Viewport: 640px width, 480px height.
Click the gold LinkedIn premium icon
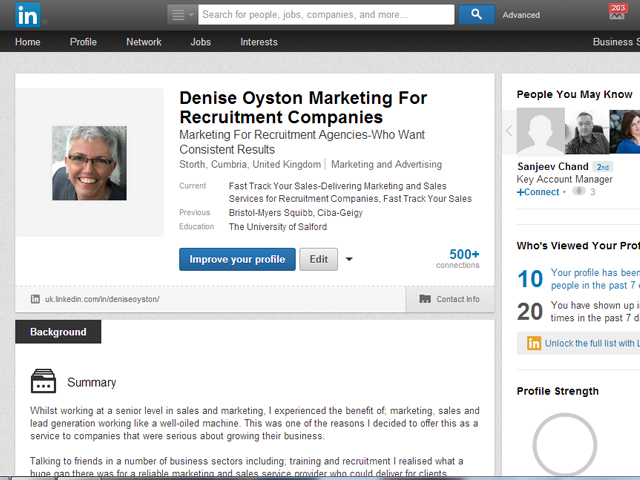tap(533, 343)
